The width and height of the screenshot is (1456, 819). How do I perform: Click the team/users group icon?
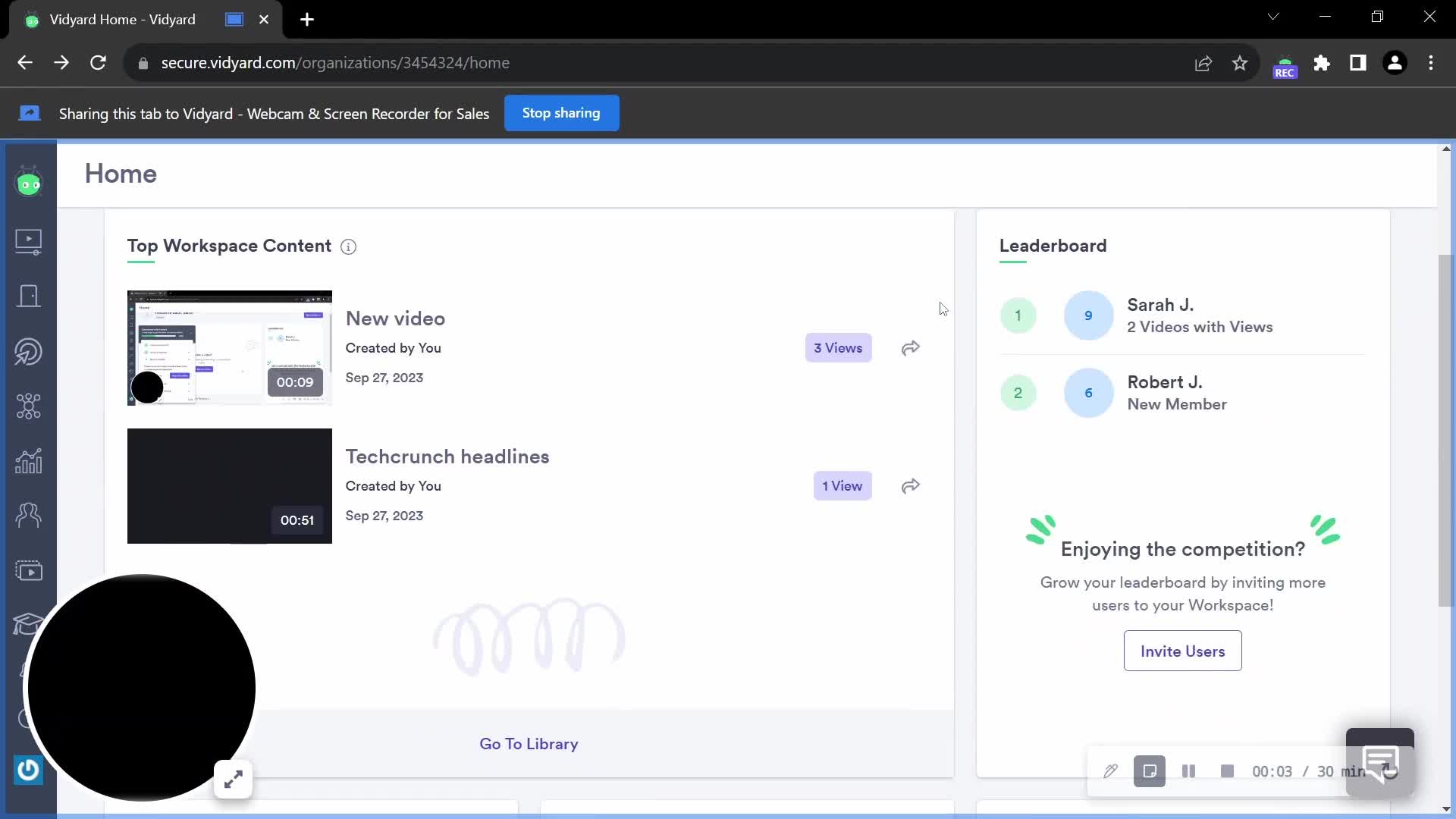pos(28,516)
